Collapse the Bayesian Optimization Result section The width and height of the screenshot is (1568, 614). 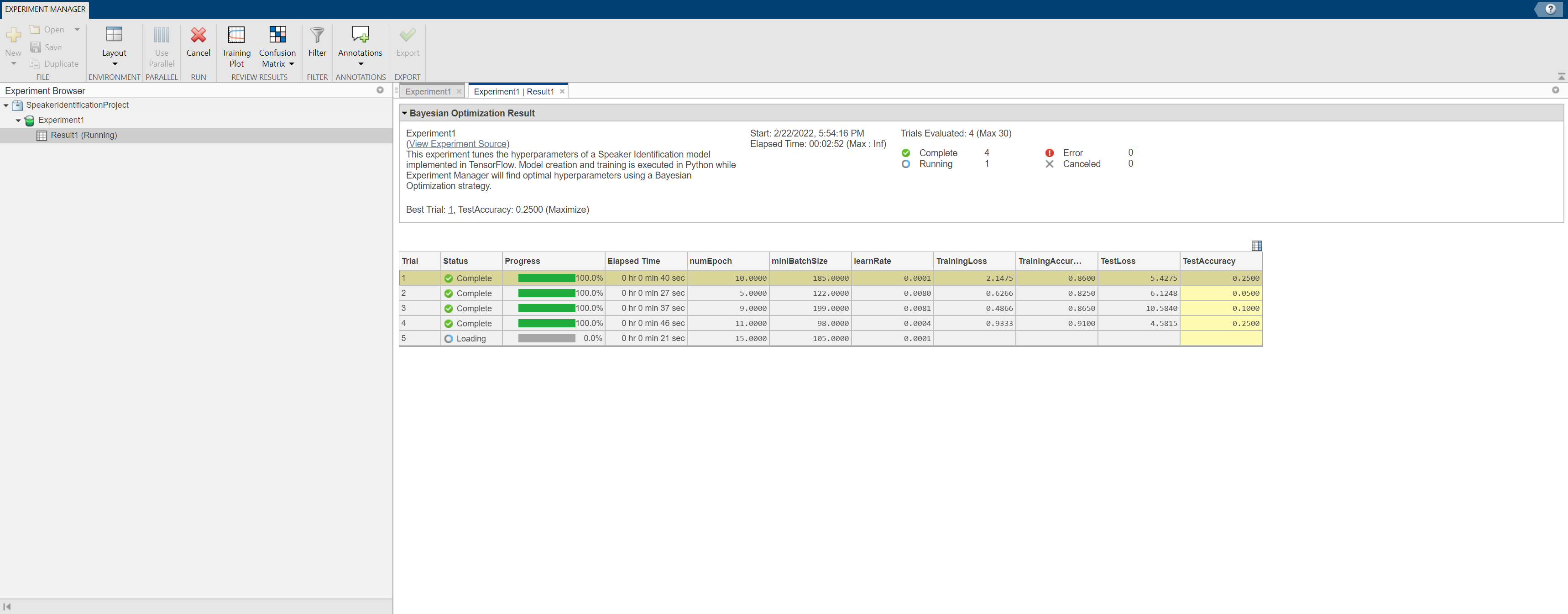pos(404,113)
